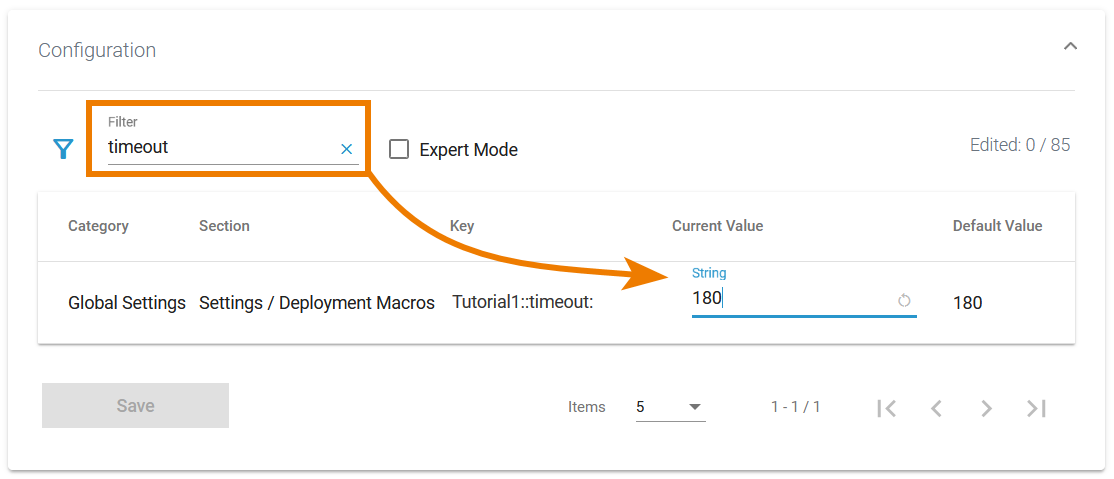The image size is (1114, 479).
Task: Jump to the last page of results
Action: (x=1036, y=408)
